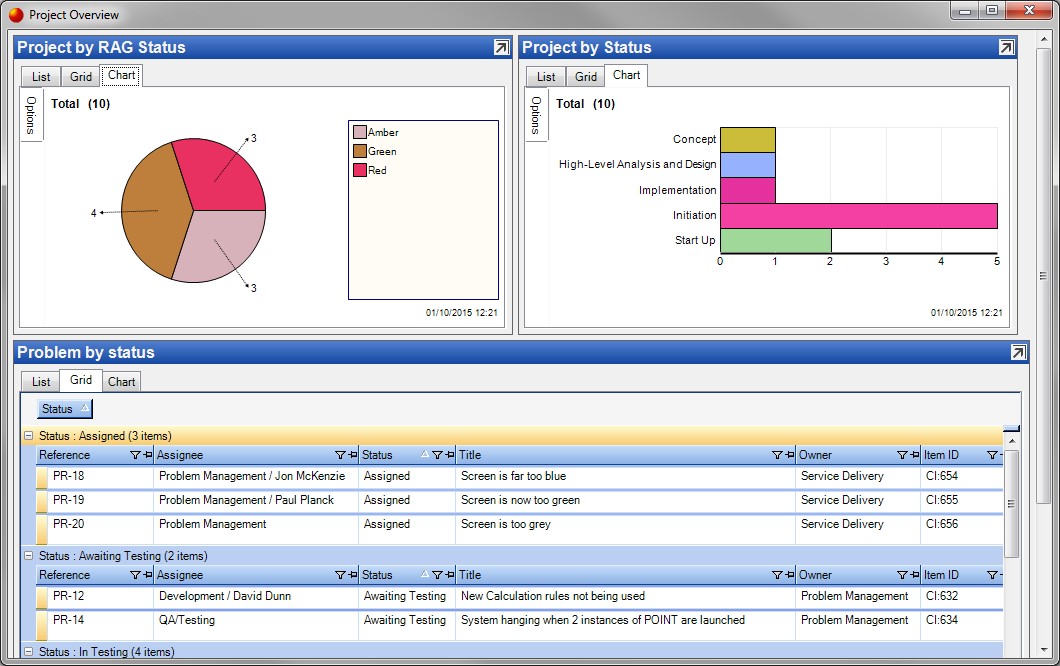The image size is (1060, 666).
Task: Select the PR-14 row reference
Action: coord(68,619)
